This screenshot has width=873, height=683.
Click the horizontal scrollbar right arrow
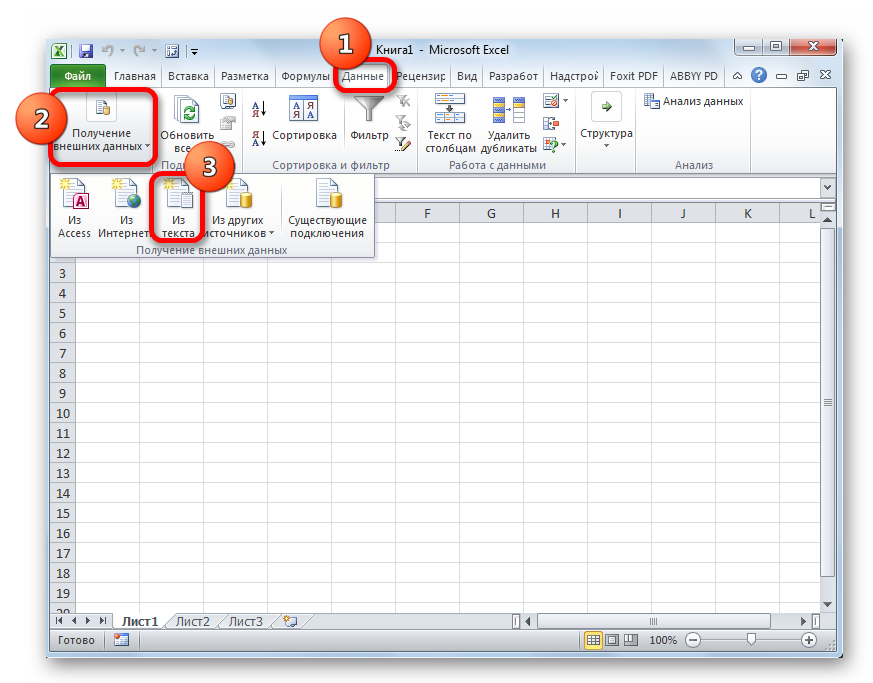pyautogui.click(x=803, y=621)
